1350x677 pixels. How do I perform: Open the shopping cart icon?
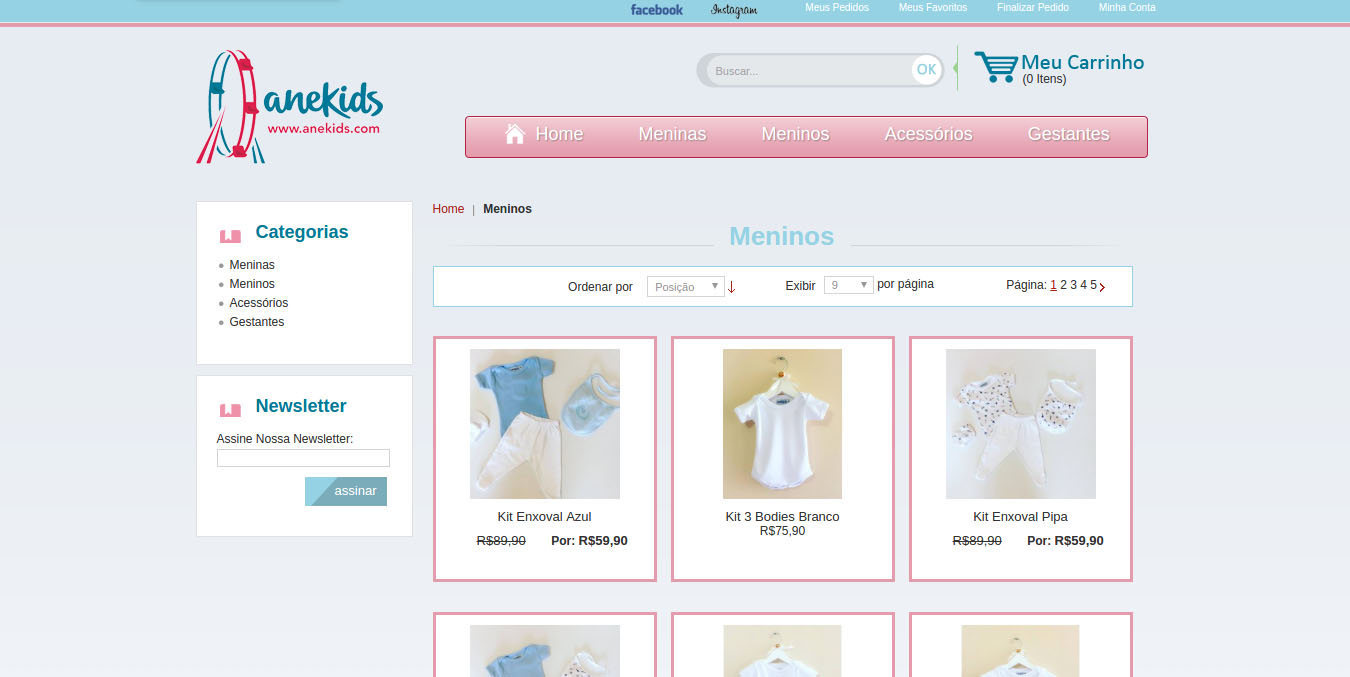[995, 67]
